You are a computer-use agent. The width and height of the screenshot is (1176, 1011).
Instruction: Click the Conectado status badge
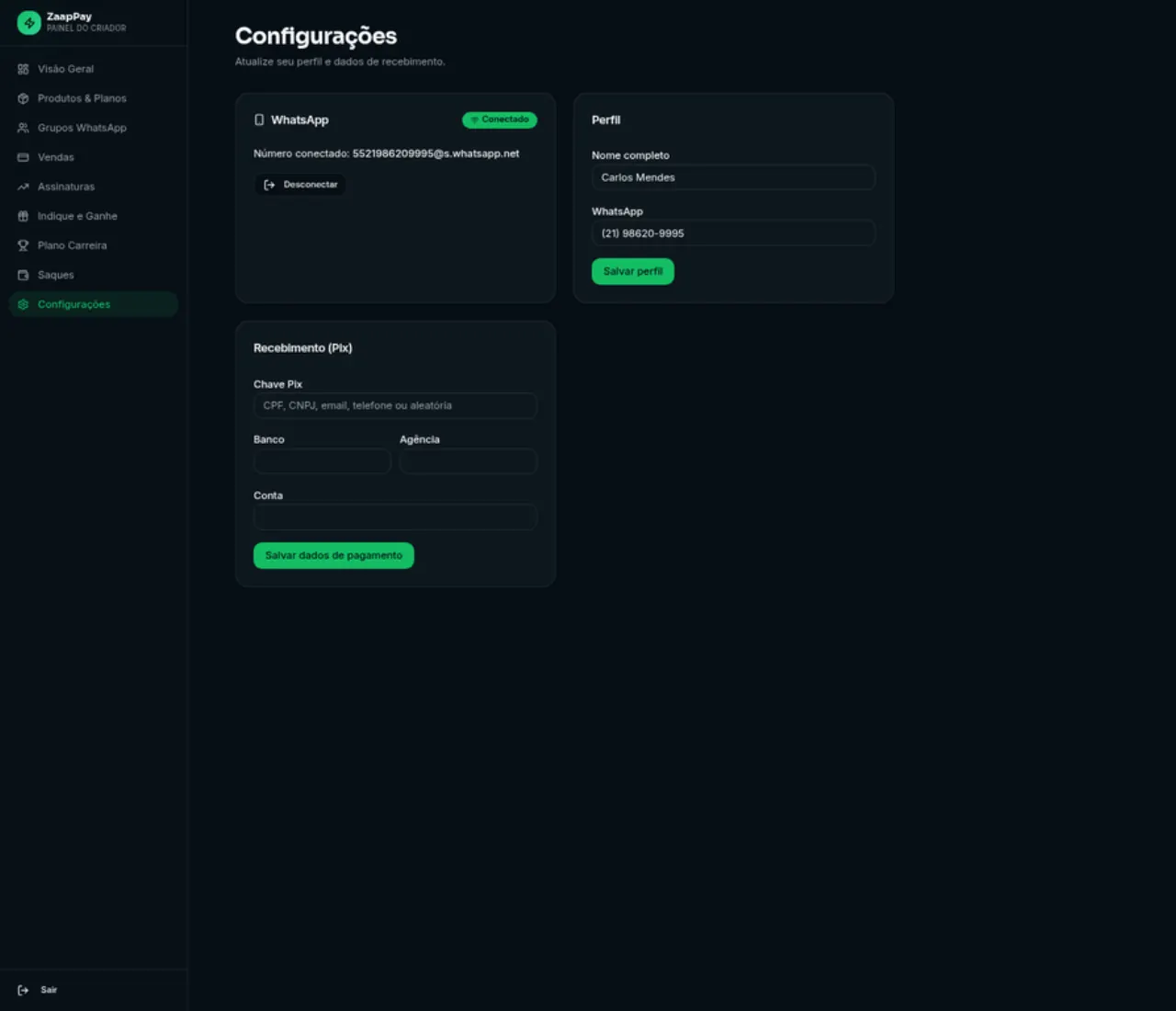point(500,119)
